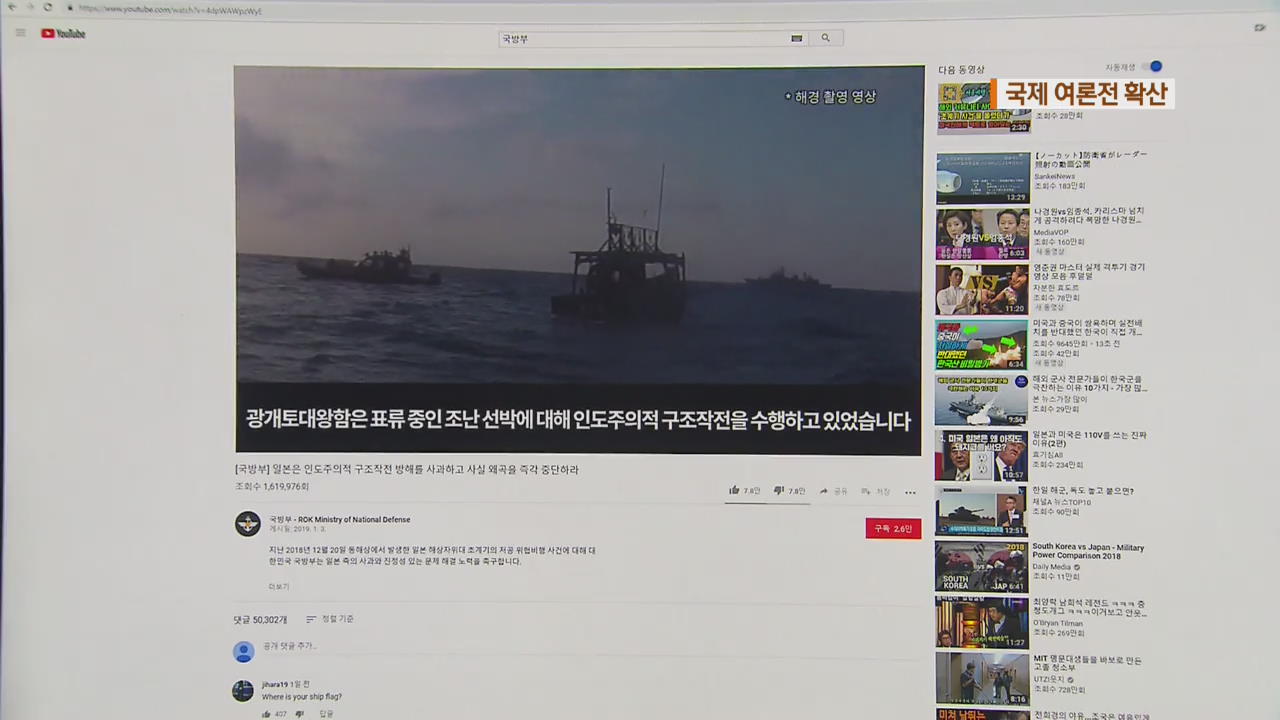The image size is (1280, 720).
Task: Open the 【ノーカット】防衛省がレーダー video title
Action: tap(1091, 159)
